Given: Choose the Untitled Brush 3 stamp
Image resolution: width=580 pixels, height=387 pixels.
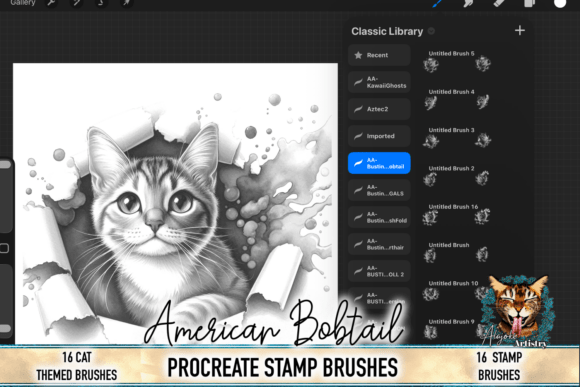Looking at the screenshot, I should pyautogui.click(x=457, y=137).
